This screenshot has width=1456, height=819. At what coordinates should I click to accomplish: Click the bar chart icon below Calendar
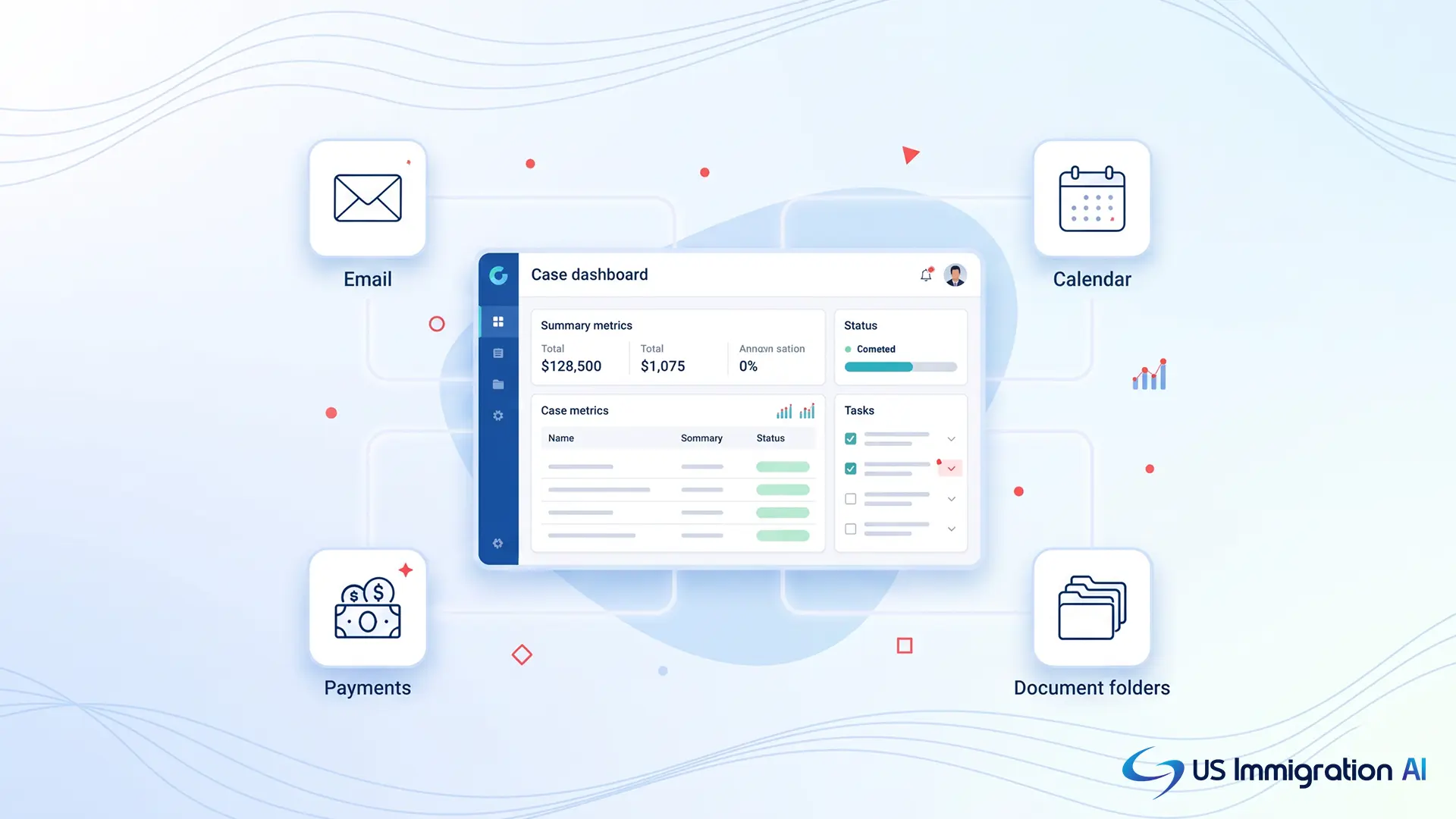point(1150,375)
